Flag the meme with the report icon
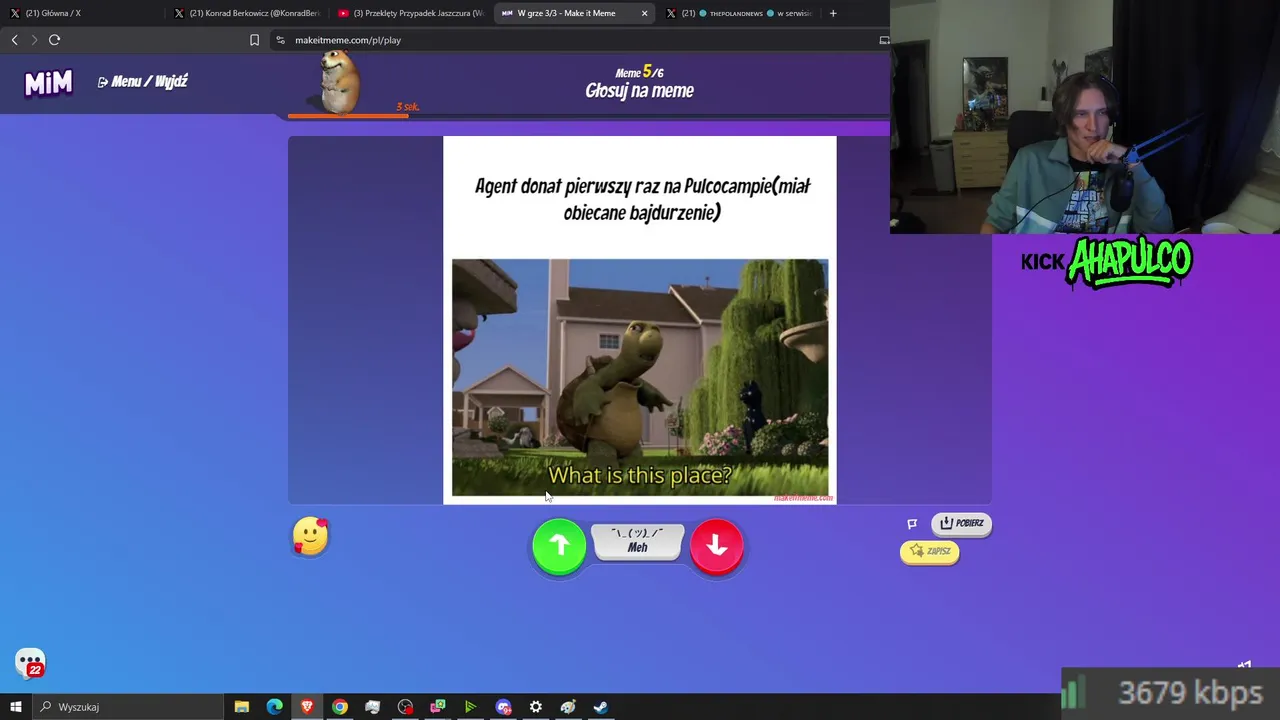Screen dimensions: 1280x720 (912, 523)
